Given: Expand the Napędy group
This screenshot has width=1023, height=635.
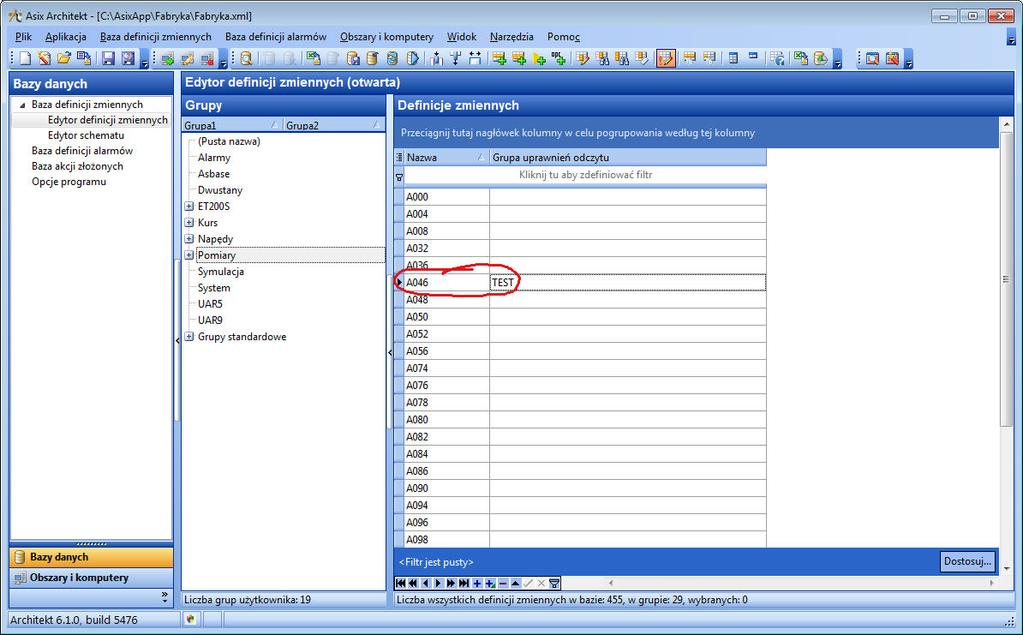Looking at the screenshot, I should pos(189,239).
